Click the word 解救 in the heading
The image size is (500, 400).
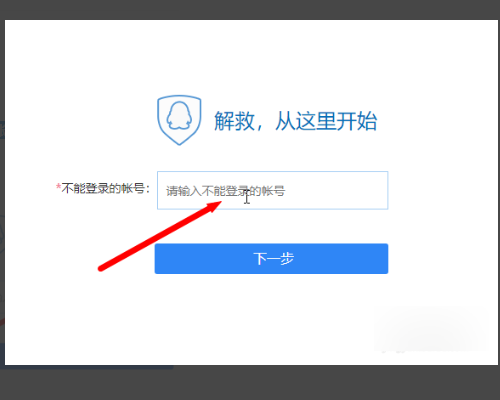234,121
